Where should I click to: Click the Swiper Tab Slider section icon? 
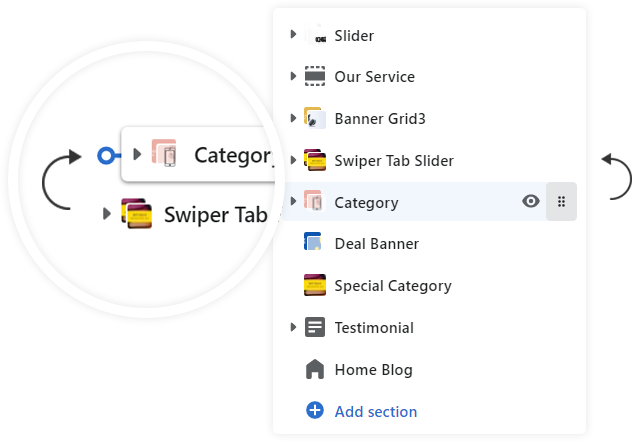315,160
